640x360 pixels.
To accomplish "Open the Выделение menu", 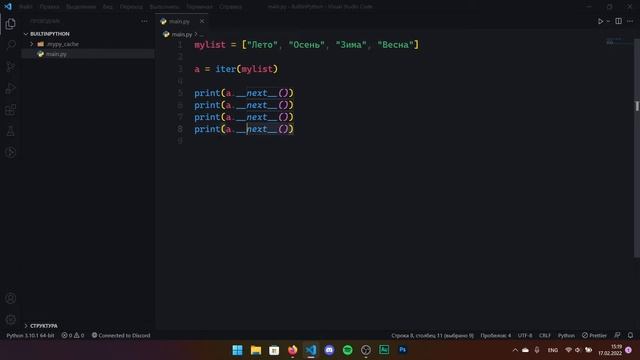I will point(81,7).
